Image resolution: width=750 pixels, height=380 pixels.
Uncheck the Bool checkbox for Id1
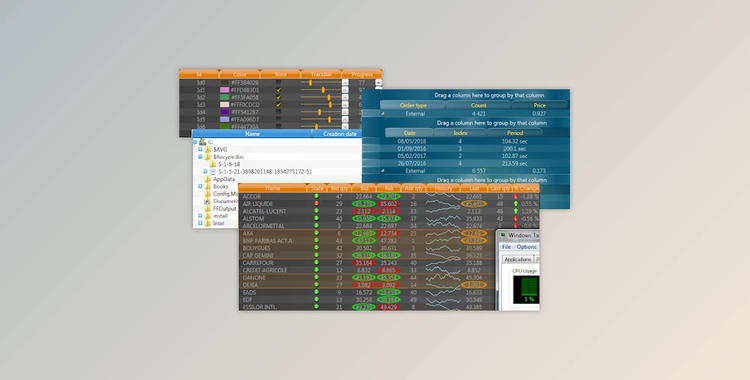279,90
